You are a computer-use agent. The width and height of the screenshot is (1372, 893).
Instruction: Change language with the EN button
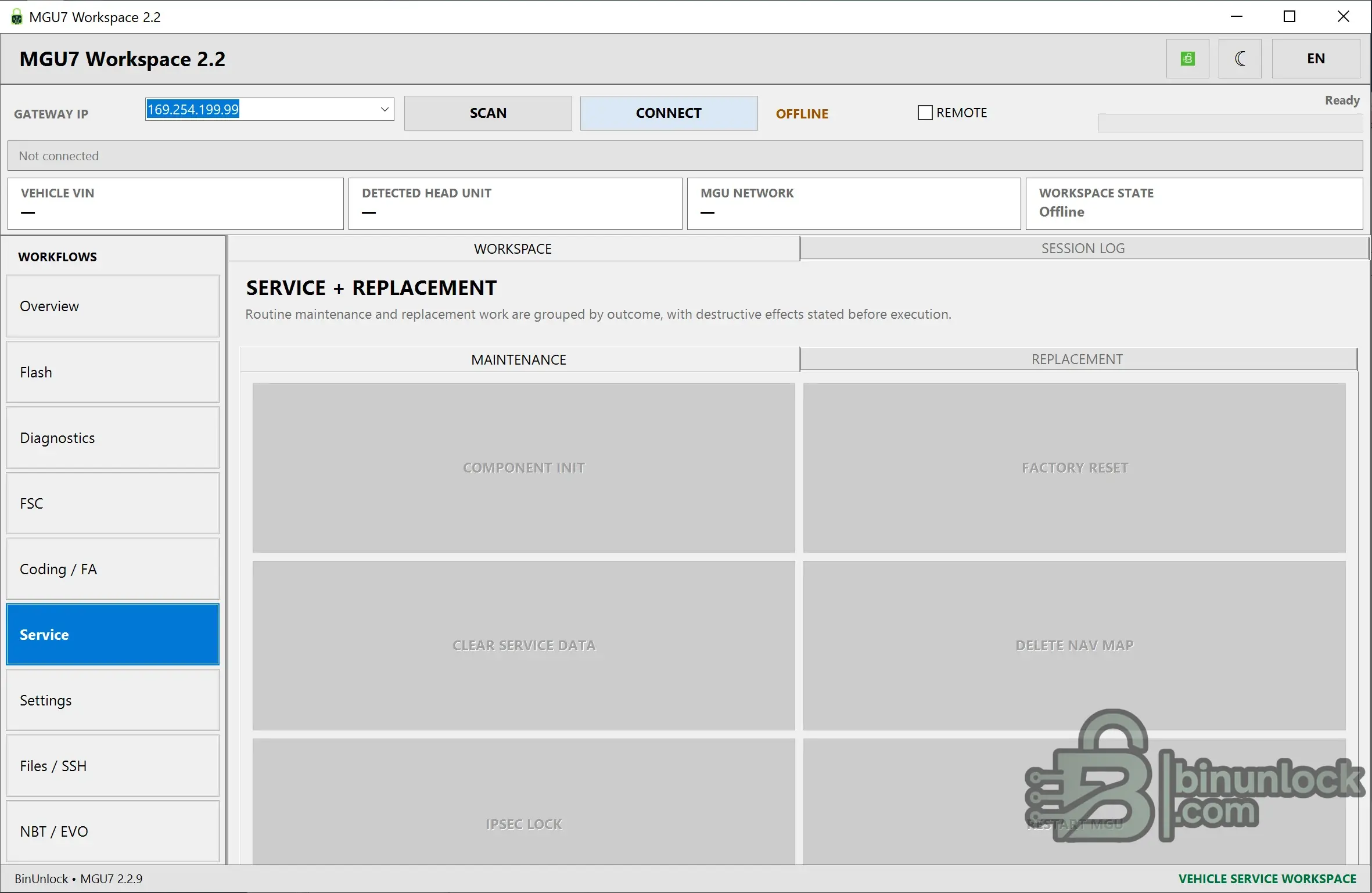click(1316, 59)
